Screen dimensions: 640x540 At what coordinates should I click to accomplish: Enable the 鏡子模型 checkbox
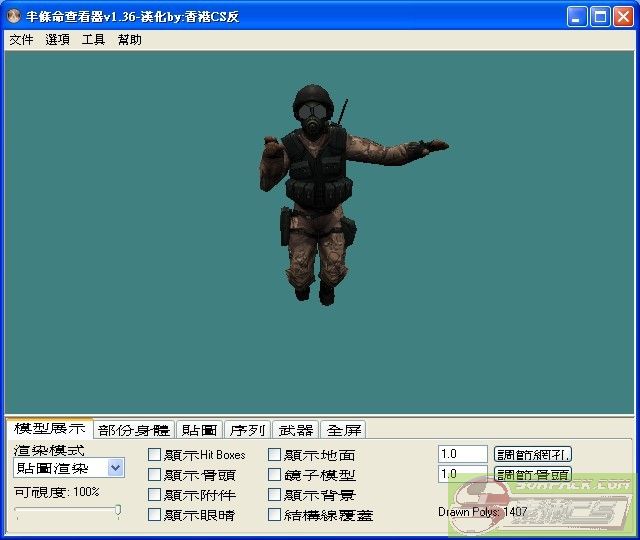pos(274,475)
